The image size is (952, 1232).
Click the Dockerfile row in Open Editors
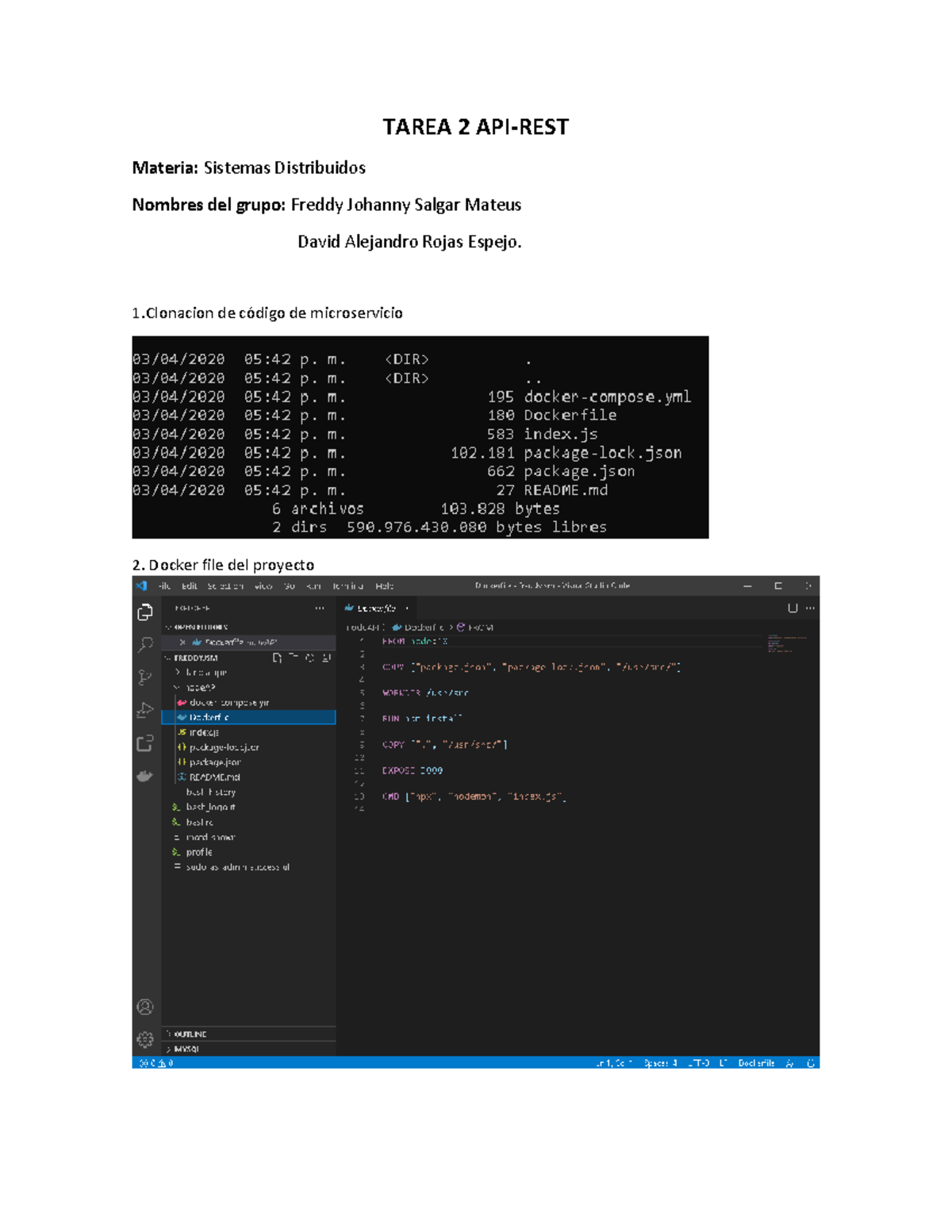[248, 643]
